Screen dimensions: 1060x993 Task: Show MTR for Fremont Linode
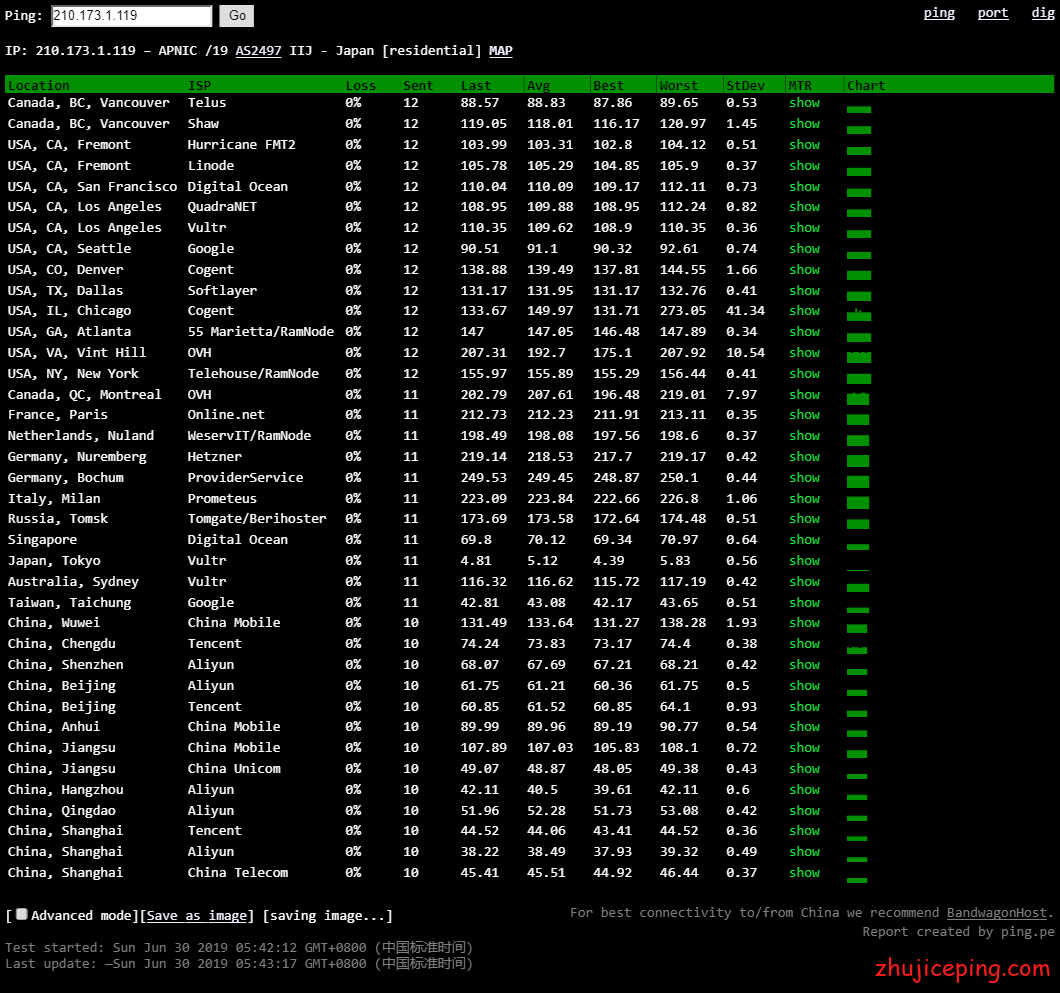804,166
